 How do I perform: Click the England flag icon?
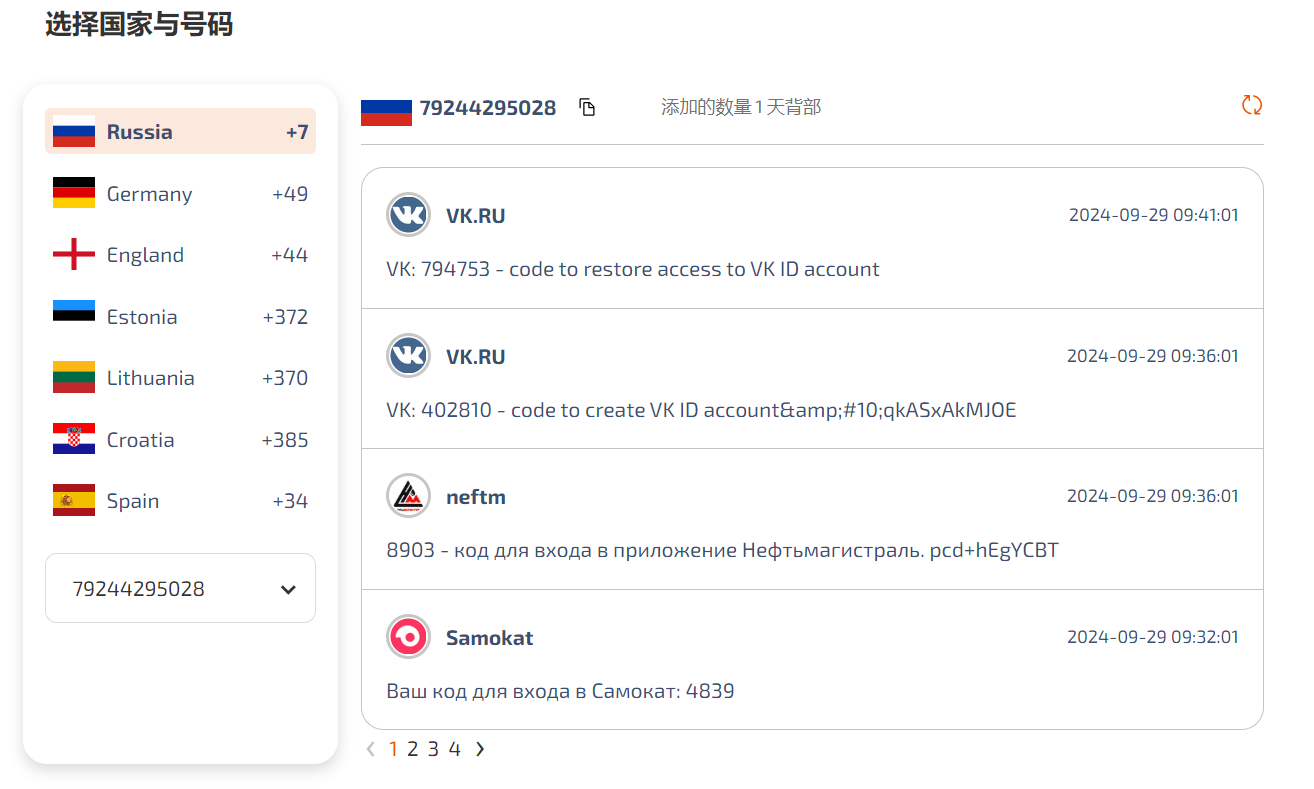[x=74, y=255]
